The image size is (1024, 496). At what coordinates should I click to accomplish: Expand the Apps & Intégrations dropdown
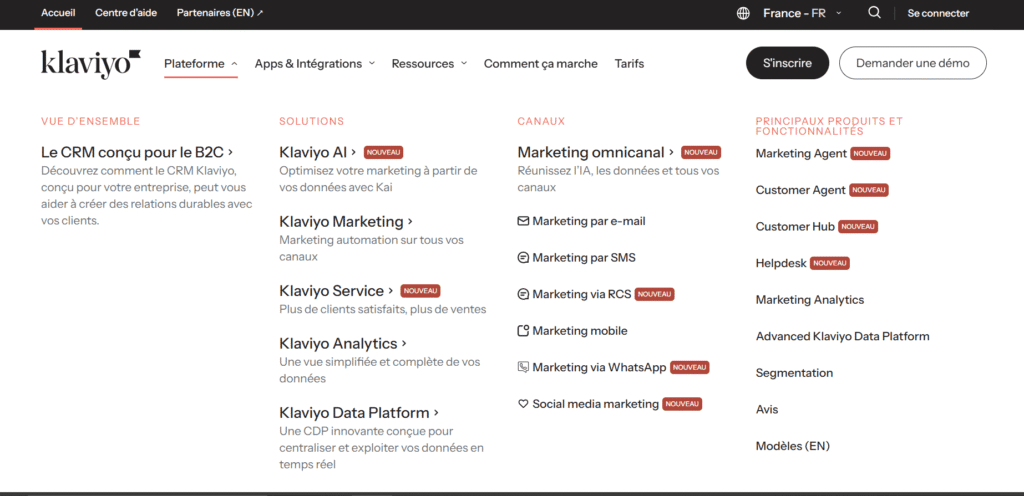tap(314, 64)
